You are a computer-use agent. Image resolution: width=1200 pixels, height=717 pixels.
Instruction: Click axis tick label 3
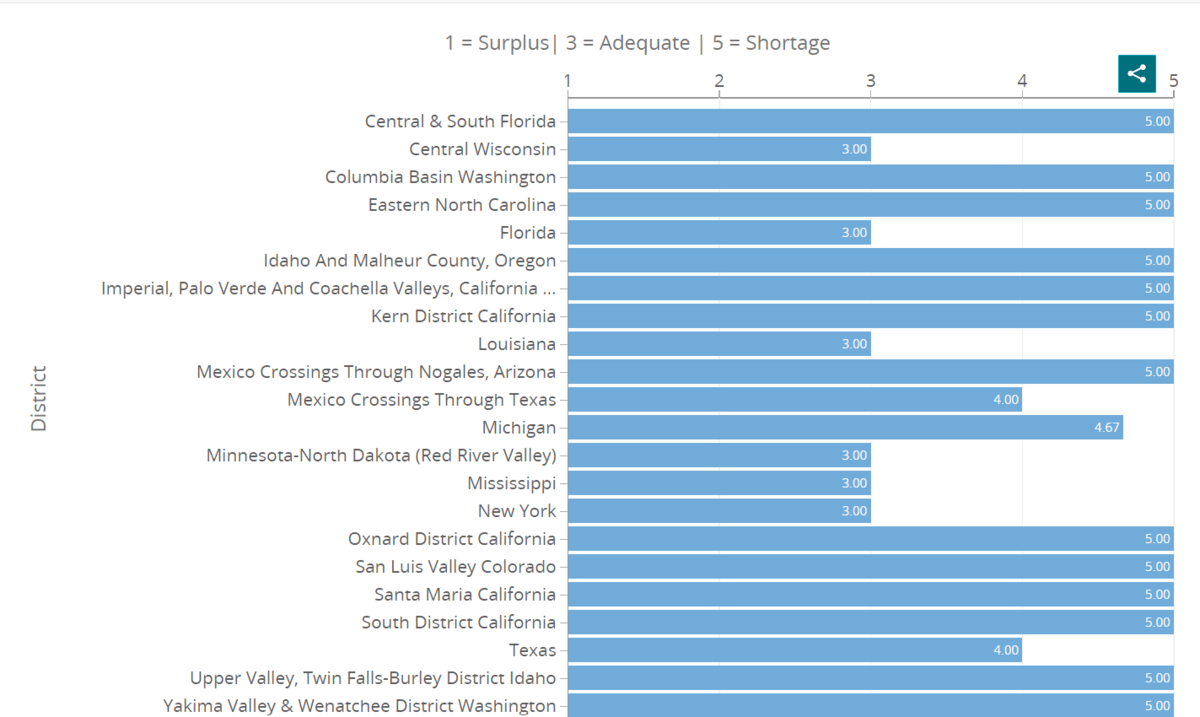coord(871,81)
